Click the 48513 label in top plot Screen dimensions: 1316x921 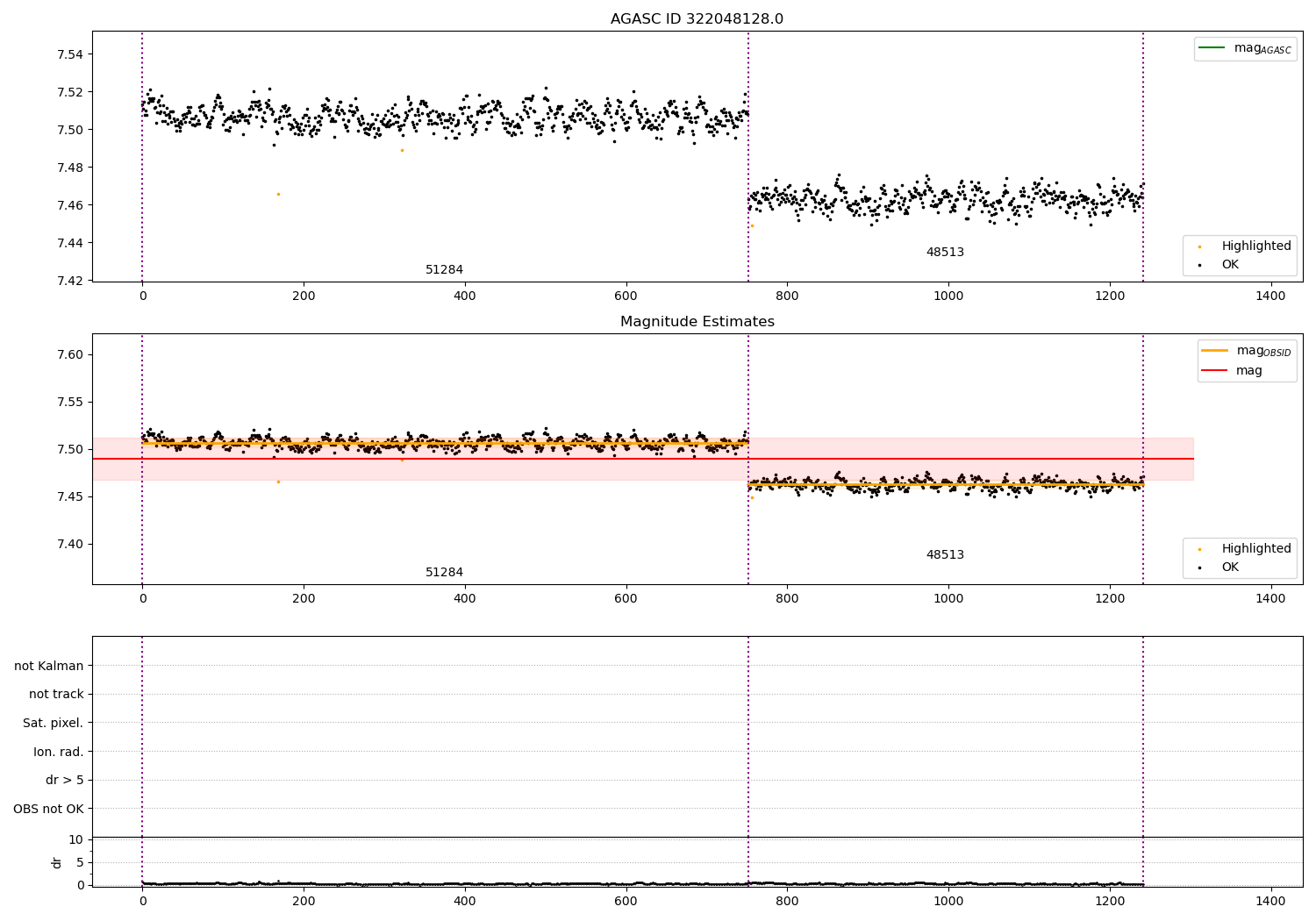pos(945,253)
